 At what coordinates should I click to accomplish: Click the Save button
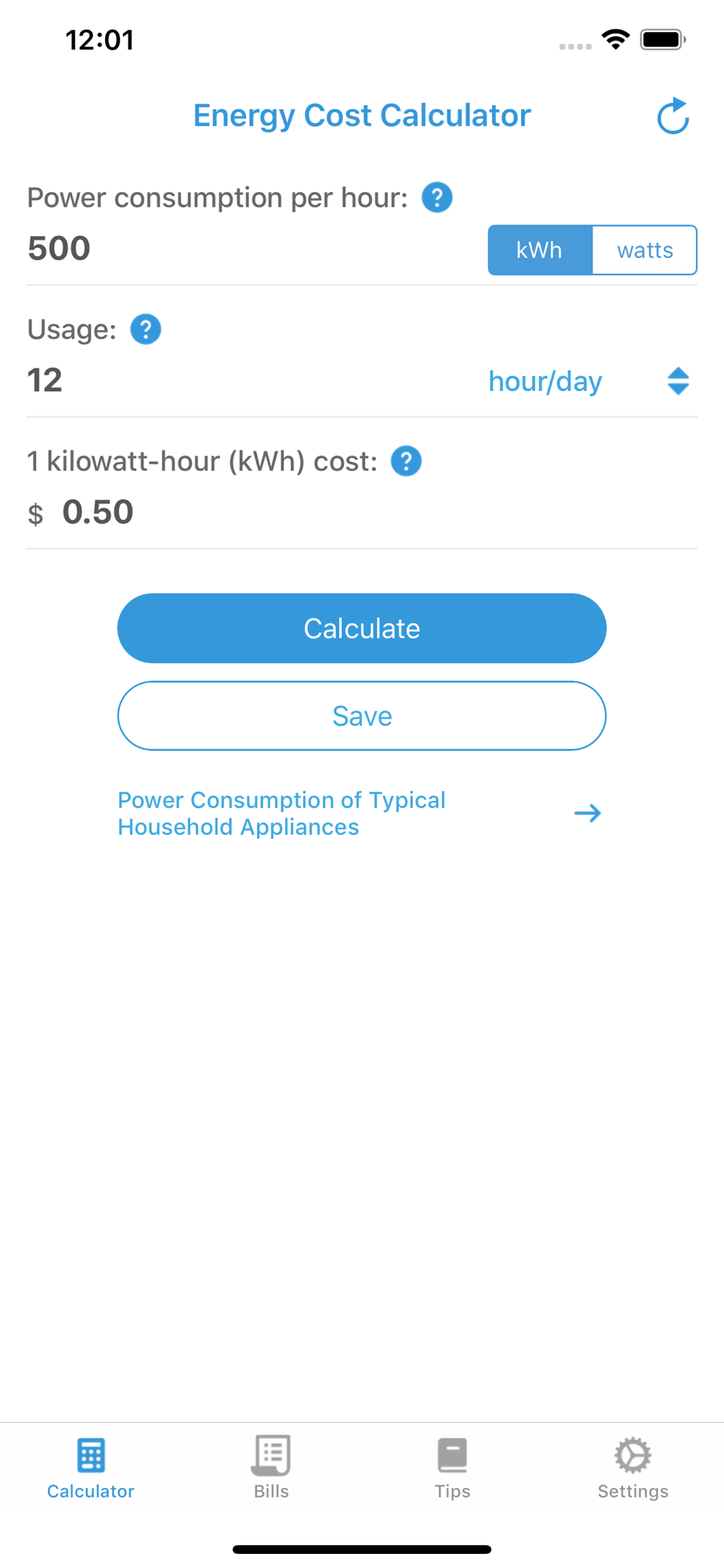click(x=362, y=716)
